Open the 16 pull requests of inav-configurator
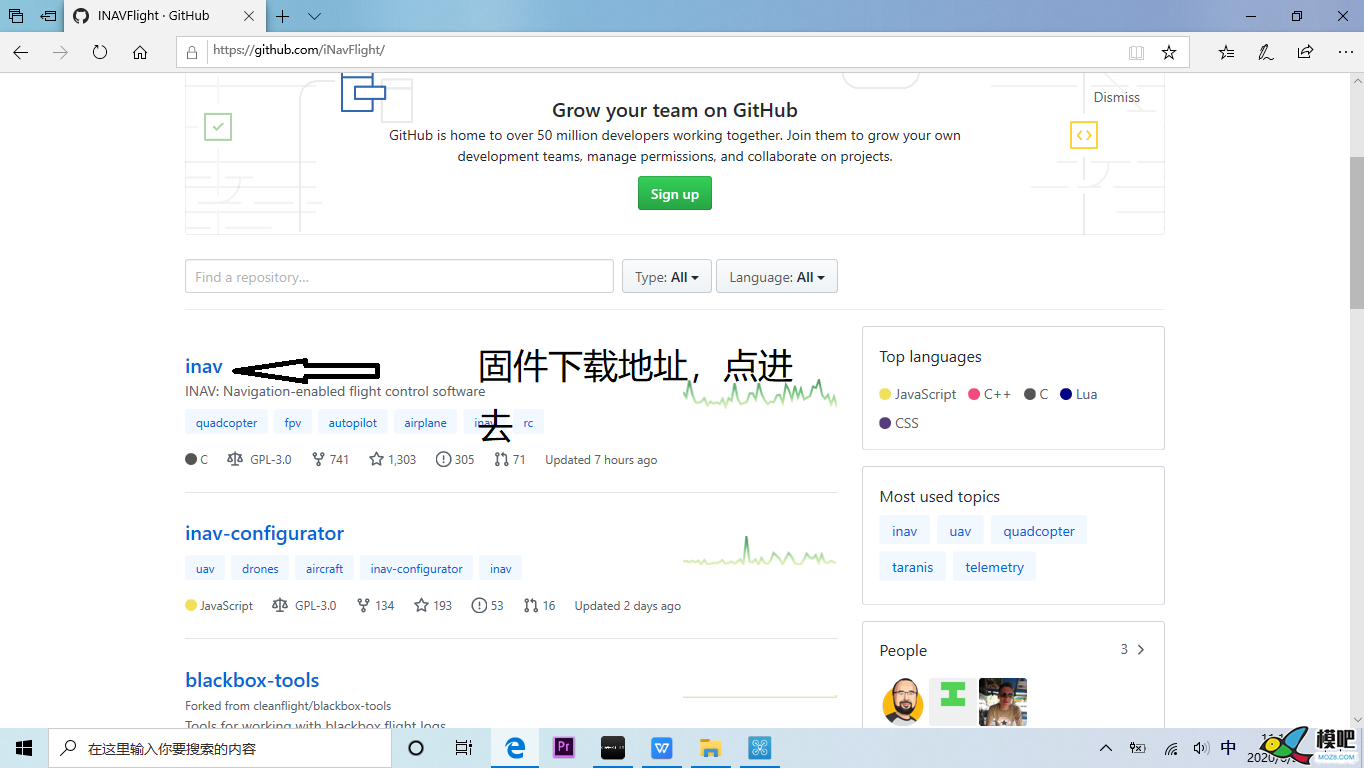 (539, 606)
